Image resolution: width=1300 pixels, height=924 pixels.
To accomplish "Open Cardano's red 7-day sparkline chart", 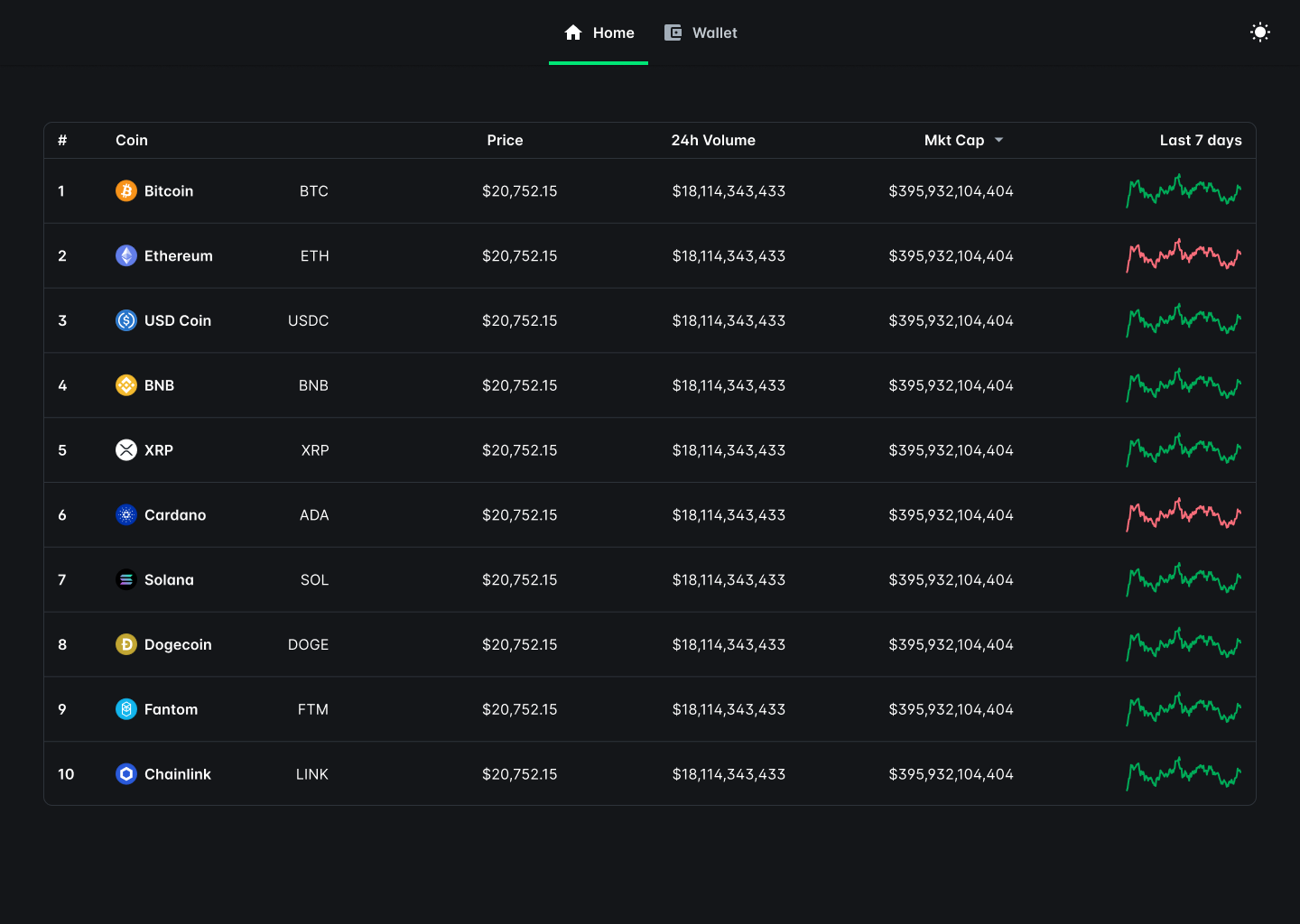I will (x=1184, y=514).
